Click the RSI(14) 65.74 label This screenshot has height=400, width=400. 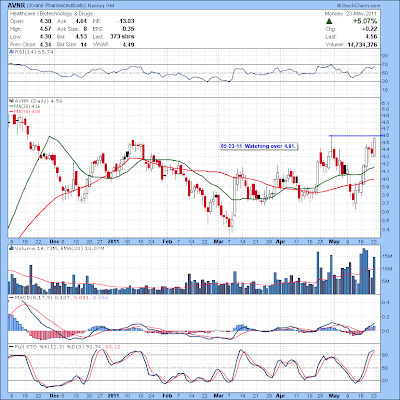pos(34,52)
